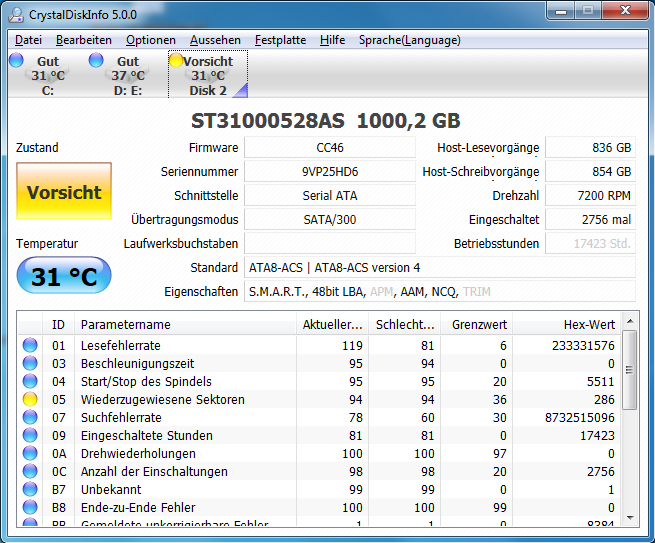The height and width of the screenshot is (543, 655).
Task: Click the status icon for Suchfehlerrate
Action: pyautogui.click(x=30, y=417)
